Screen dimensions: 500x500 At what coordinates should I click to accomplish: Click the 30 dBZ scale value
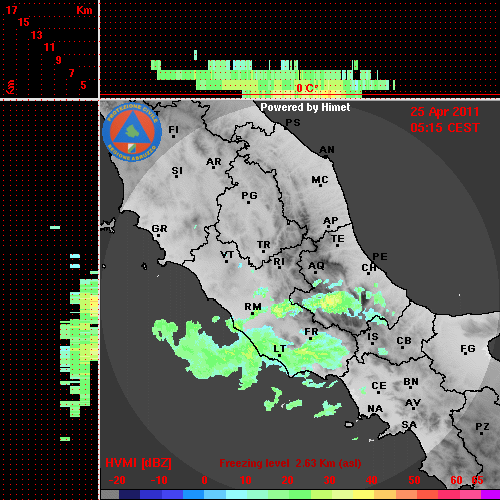coord(330,480)
